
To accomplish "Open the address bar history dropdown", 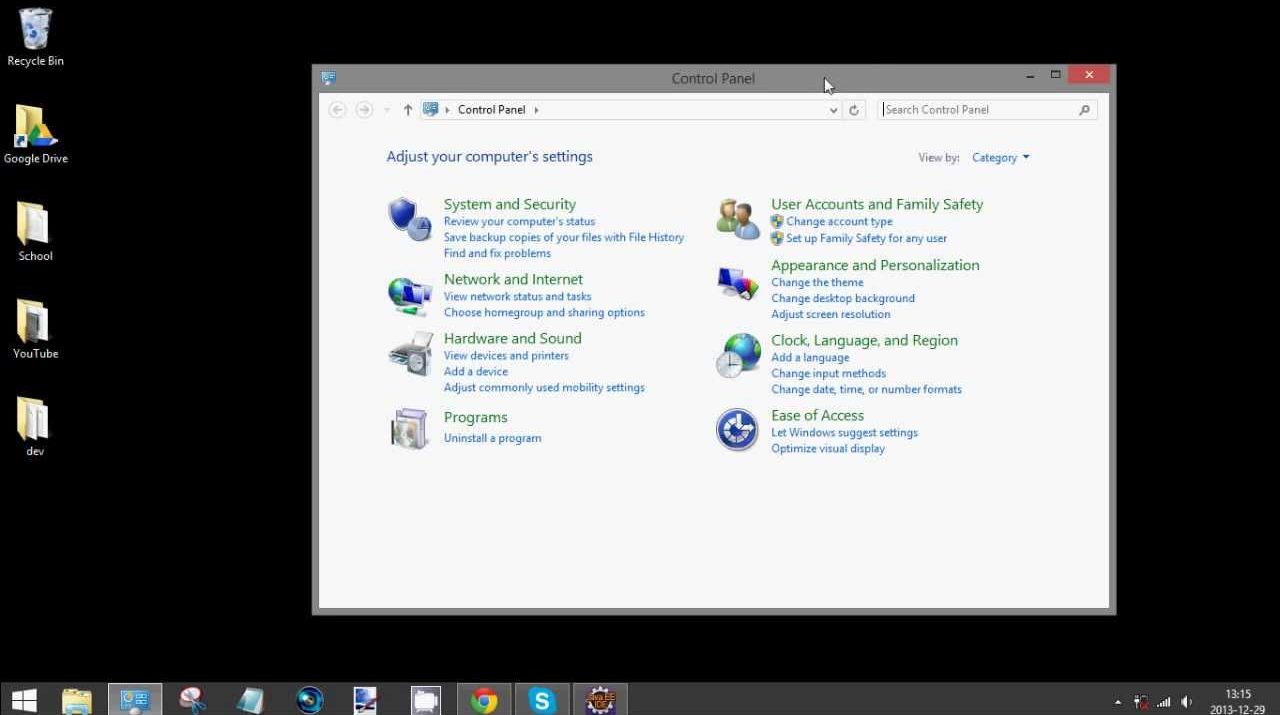I will point(834,110).
